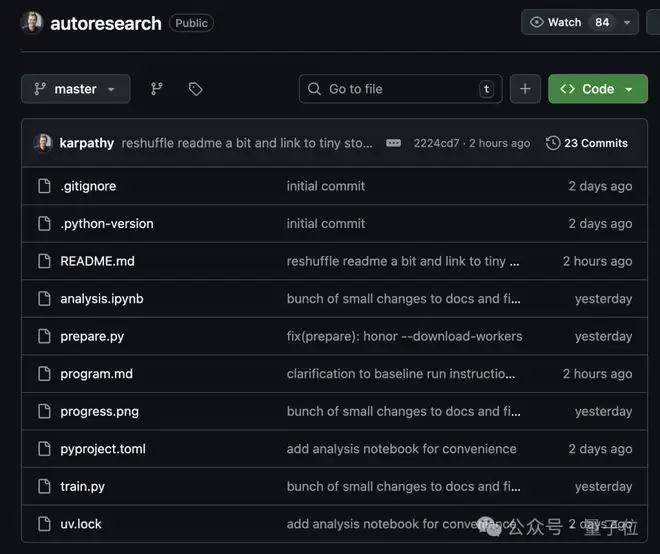660x554 pixels.
Task: Open the Watch options dropdown arrow
Action: click(x=627, y=22)
